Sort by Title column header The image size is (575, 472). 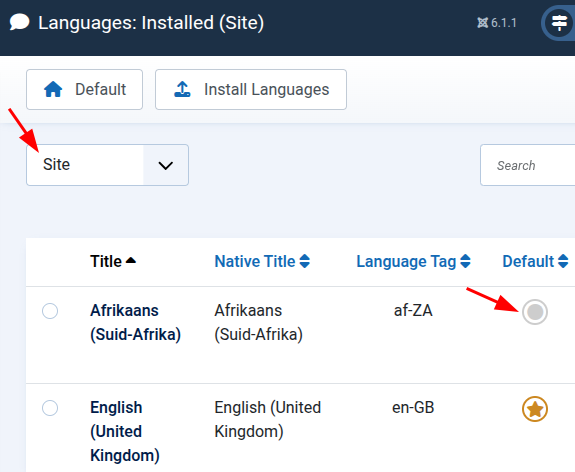tap(113, 261)
